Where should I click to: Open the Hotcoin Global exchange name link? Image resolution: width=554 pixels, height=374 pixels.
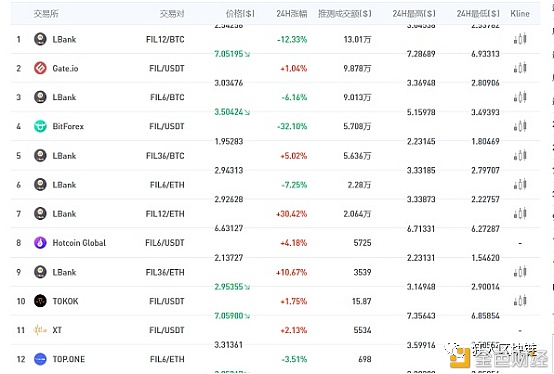[79, 243]
